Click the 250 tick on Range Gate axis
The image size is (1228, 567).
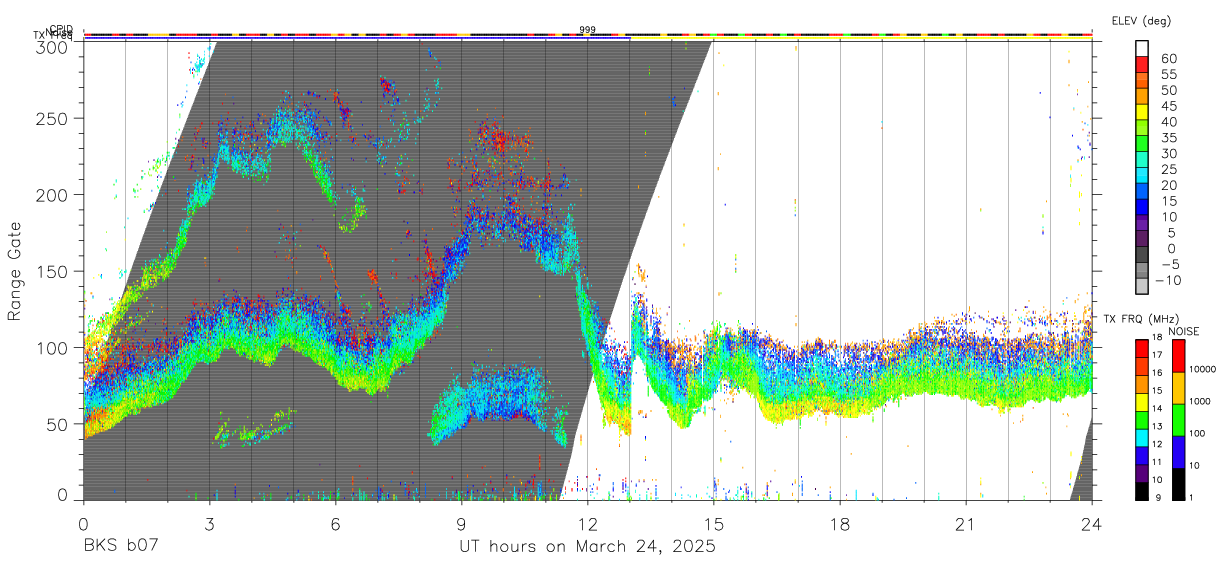53,117
